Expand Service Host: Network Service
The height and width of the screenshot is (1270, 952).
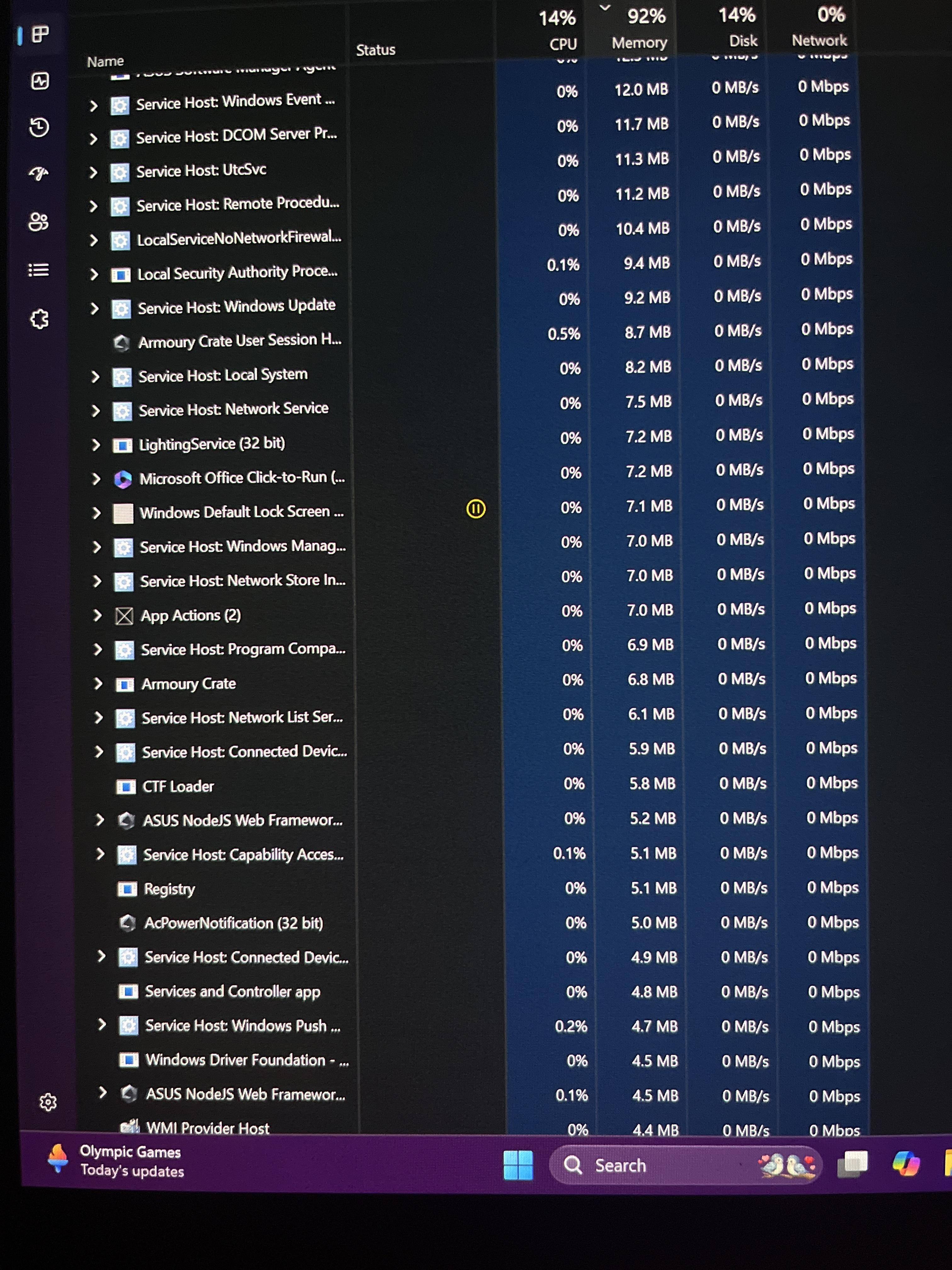96,411
